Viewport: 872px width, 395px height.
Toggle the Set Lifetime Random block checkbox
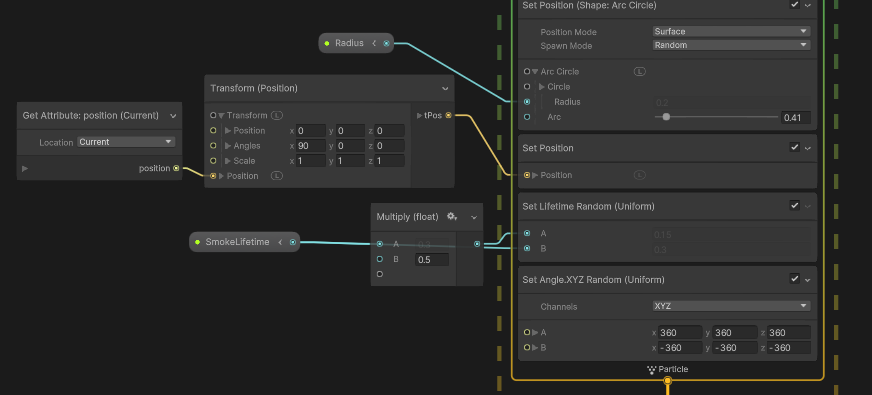(x=795, y=206)
